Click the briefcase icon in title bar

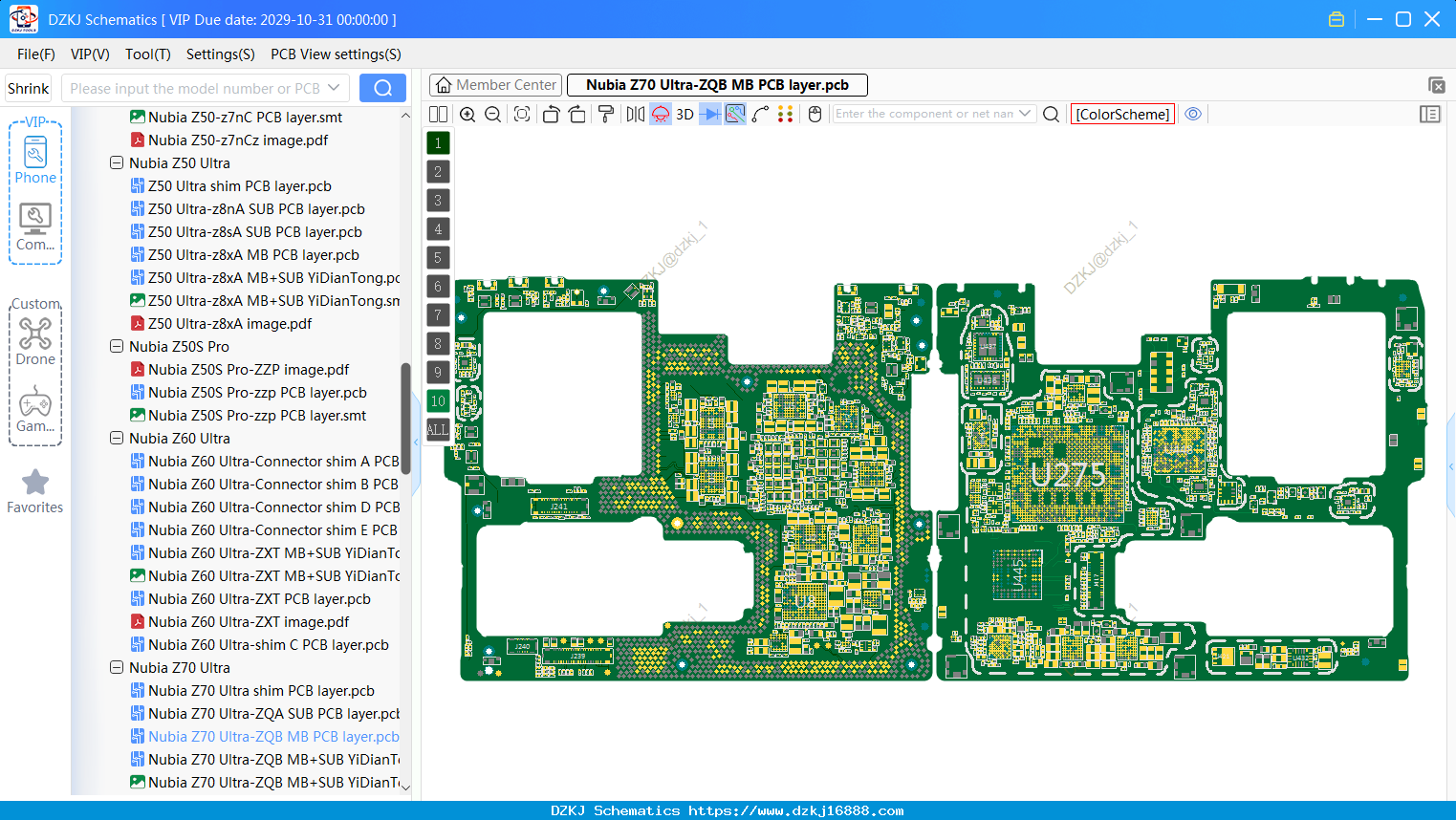coord(1336,19)
